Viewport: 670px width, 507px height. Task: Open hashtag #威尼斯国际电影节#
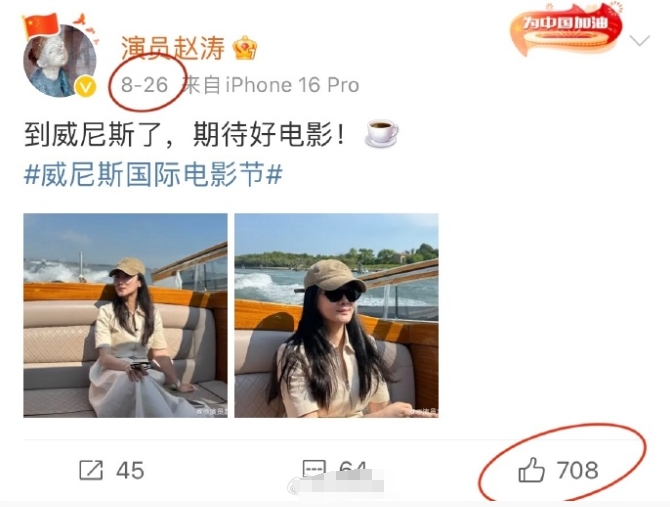(153, 175)
